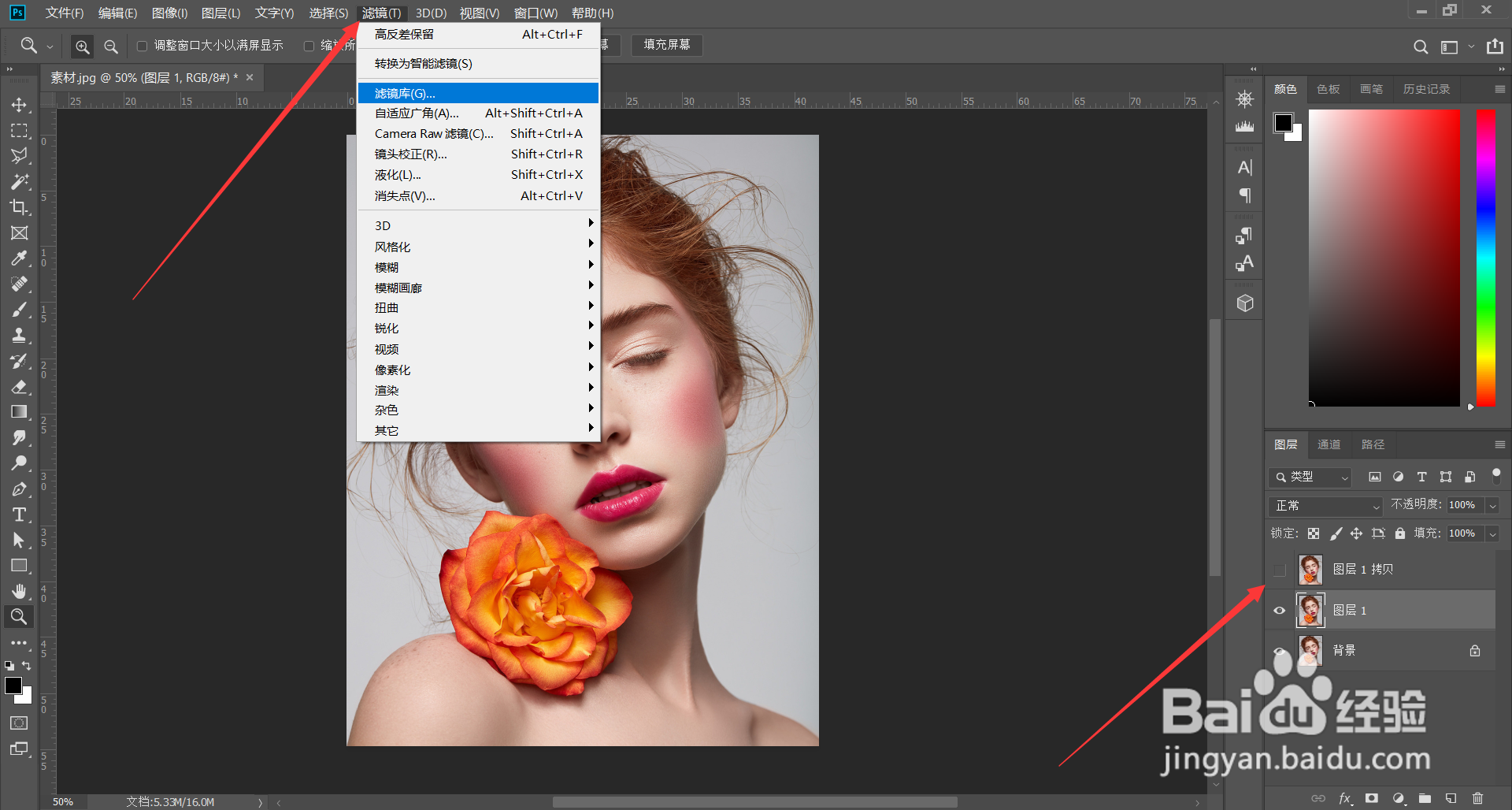Select the Magic Wand tool
Screen dimensions: 1512x810
[19, 182]
